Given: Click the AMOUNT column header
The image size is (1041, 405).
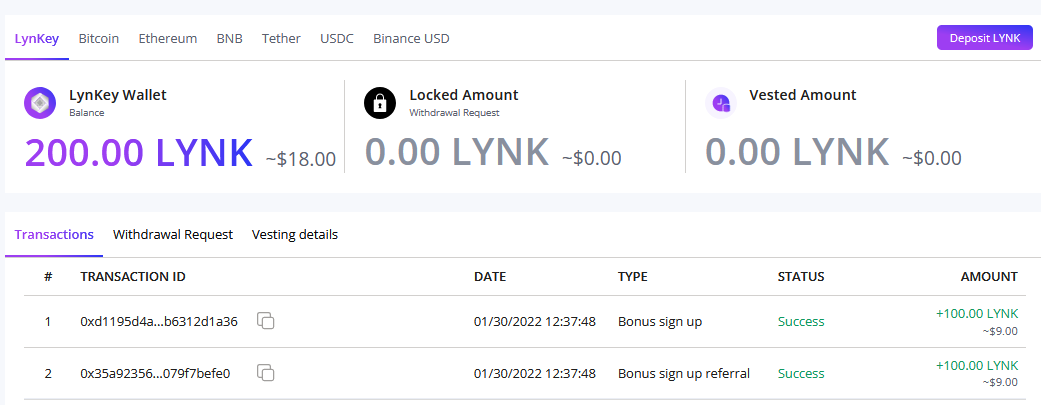Looking at the screenshot, I should (989, 276).
